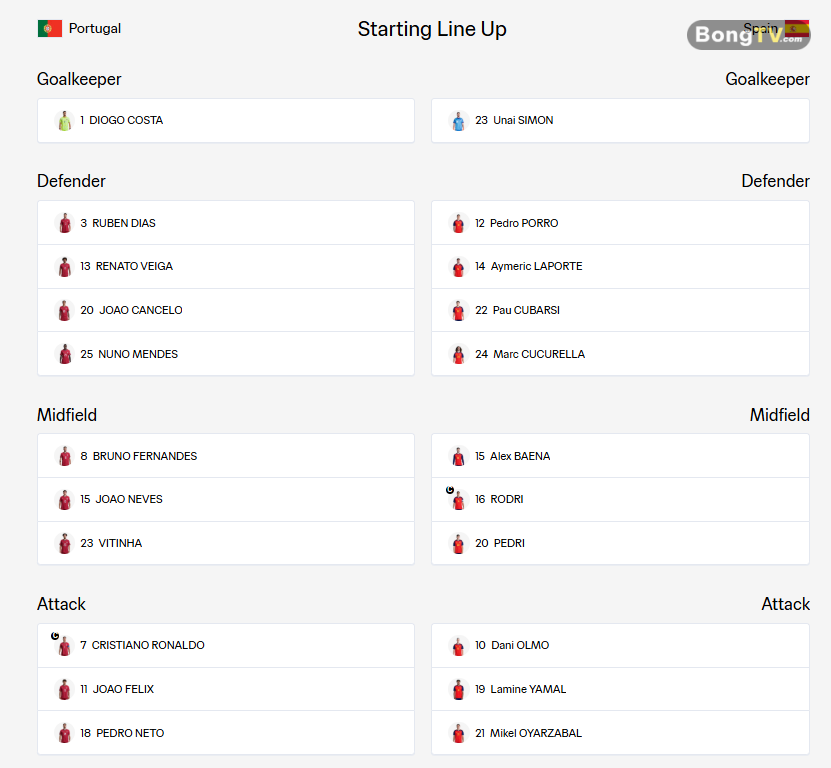
Task: Click Pedro Neto's avatar
Action: (x=65, y=734)
